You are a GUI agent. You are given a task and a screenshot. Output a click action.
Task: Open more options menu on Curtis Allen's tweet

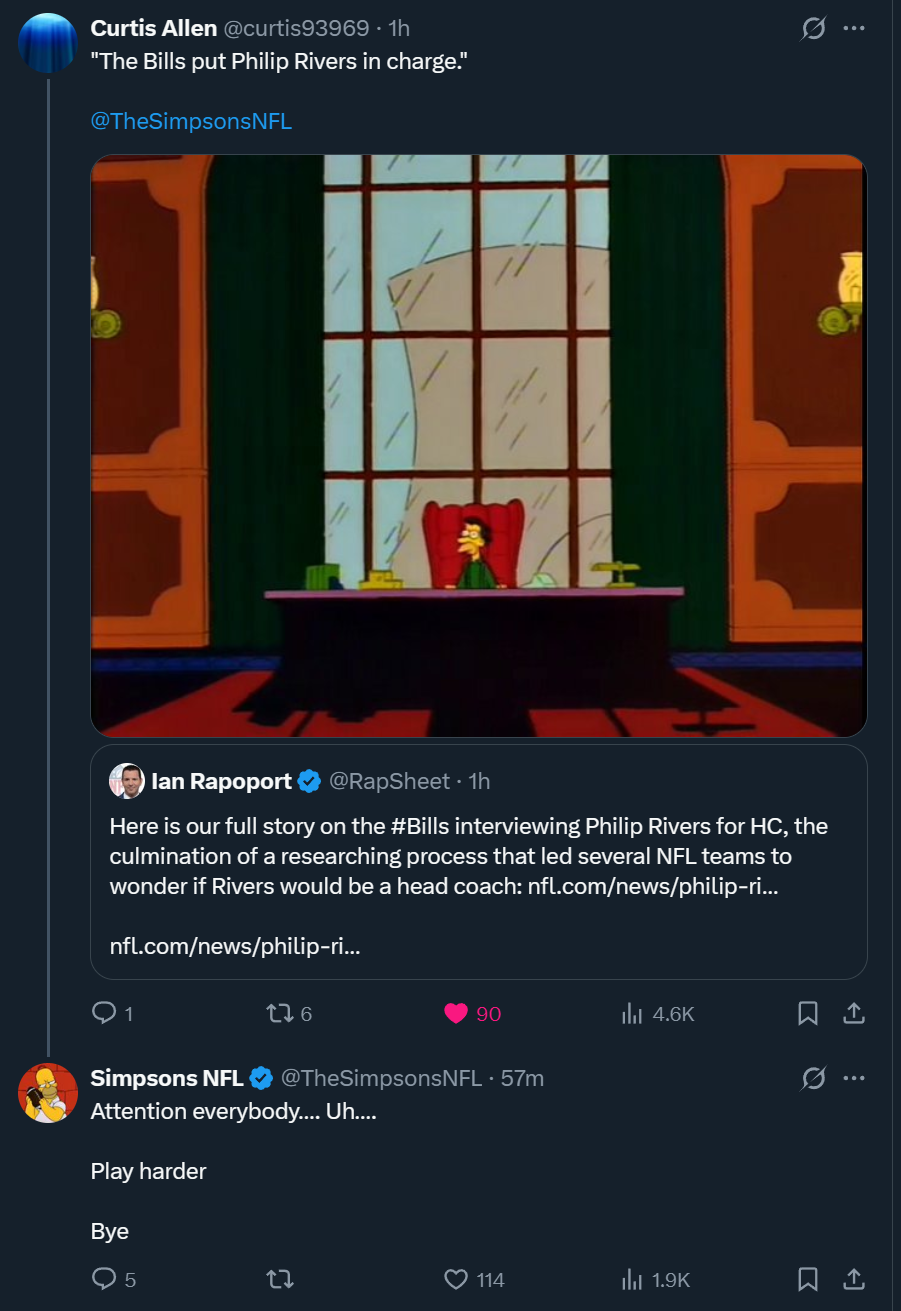pyautogui.click(x=853, y=29)
